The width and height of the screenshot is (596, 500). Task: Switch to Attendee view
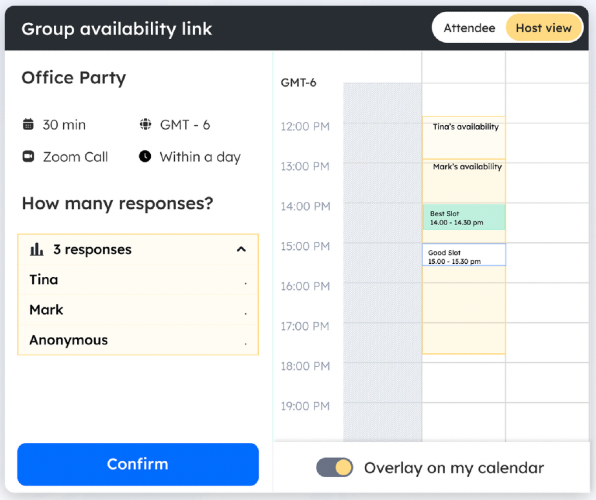click(469, 28)
